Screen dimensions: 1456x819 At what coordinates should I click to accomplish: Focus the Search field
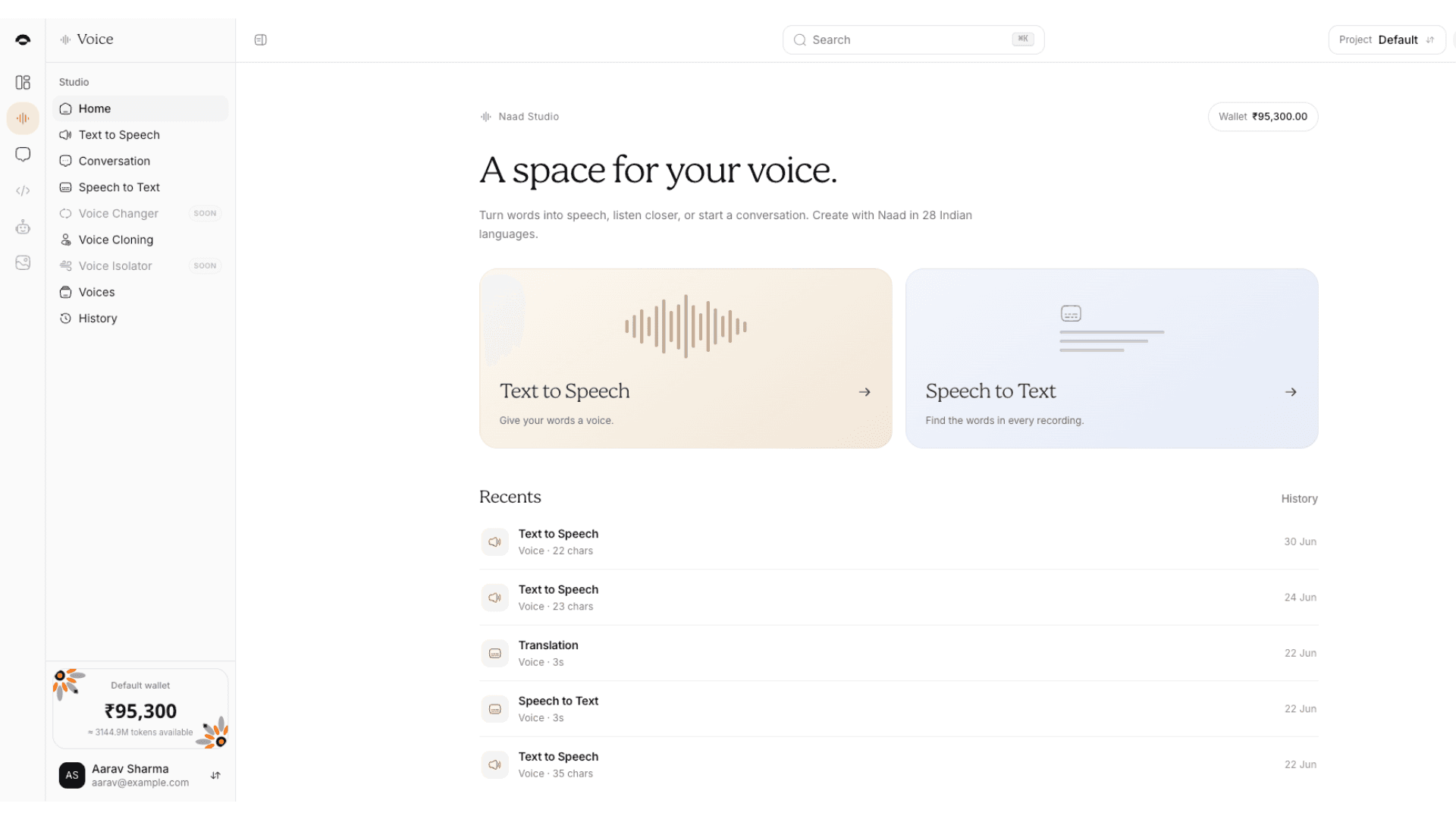click(913, 39)
